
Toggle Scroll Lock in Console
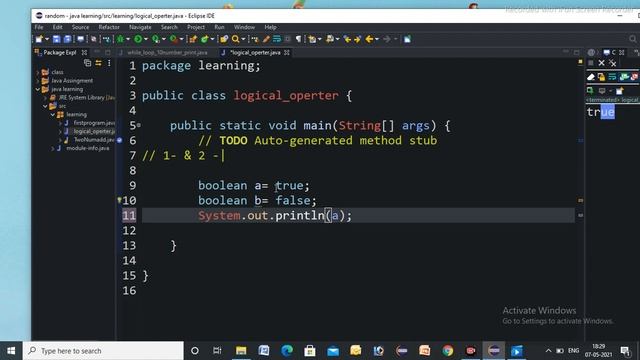tap(601, 77)
